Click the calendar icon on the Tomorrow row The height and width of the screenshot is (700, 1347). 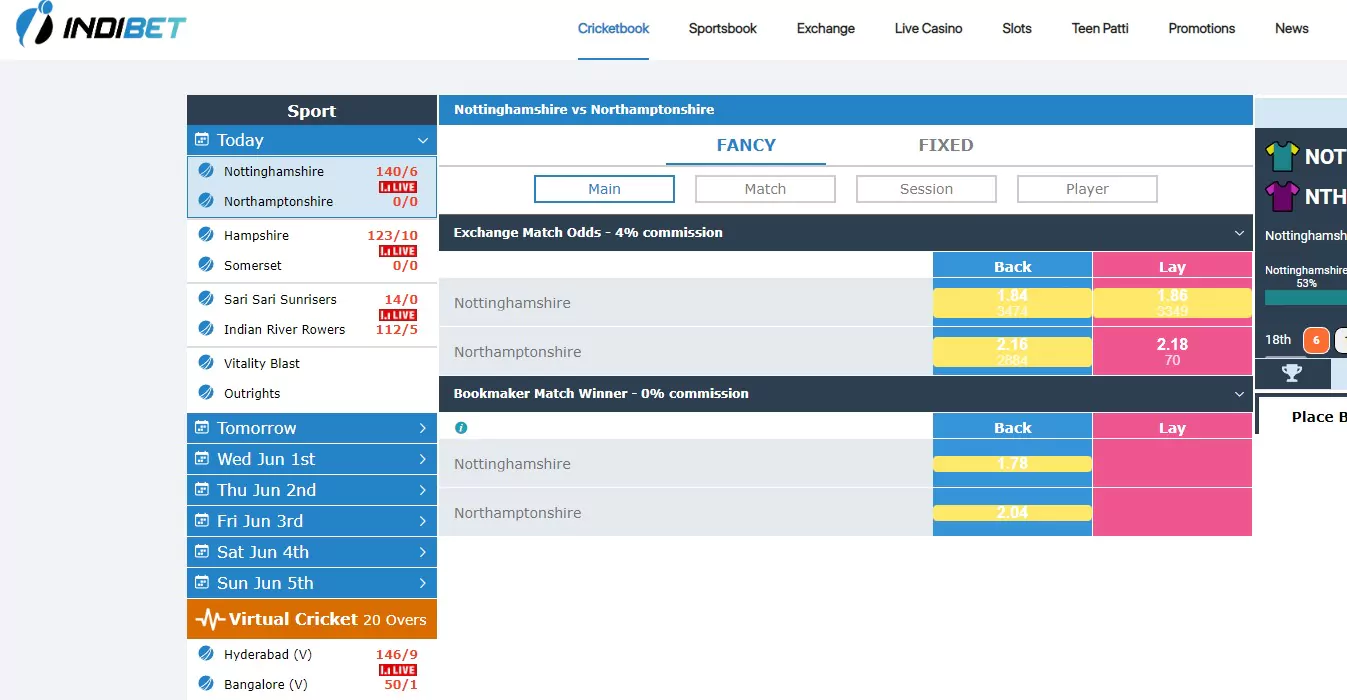click(202, 428)
